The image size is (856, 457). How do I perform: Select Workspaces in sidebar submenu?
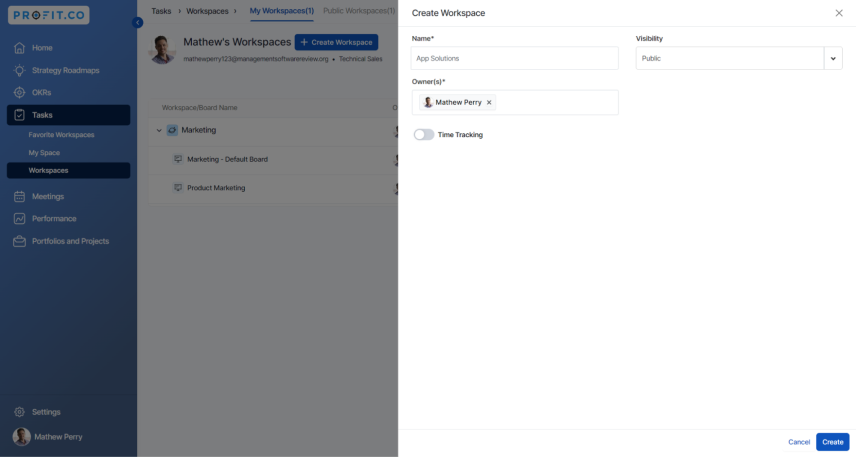click(68, 170)
